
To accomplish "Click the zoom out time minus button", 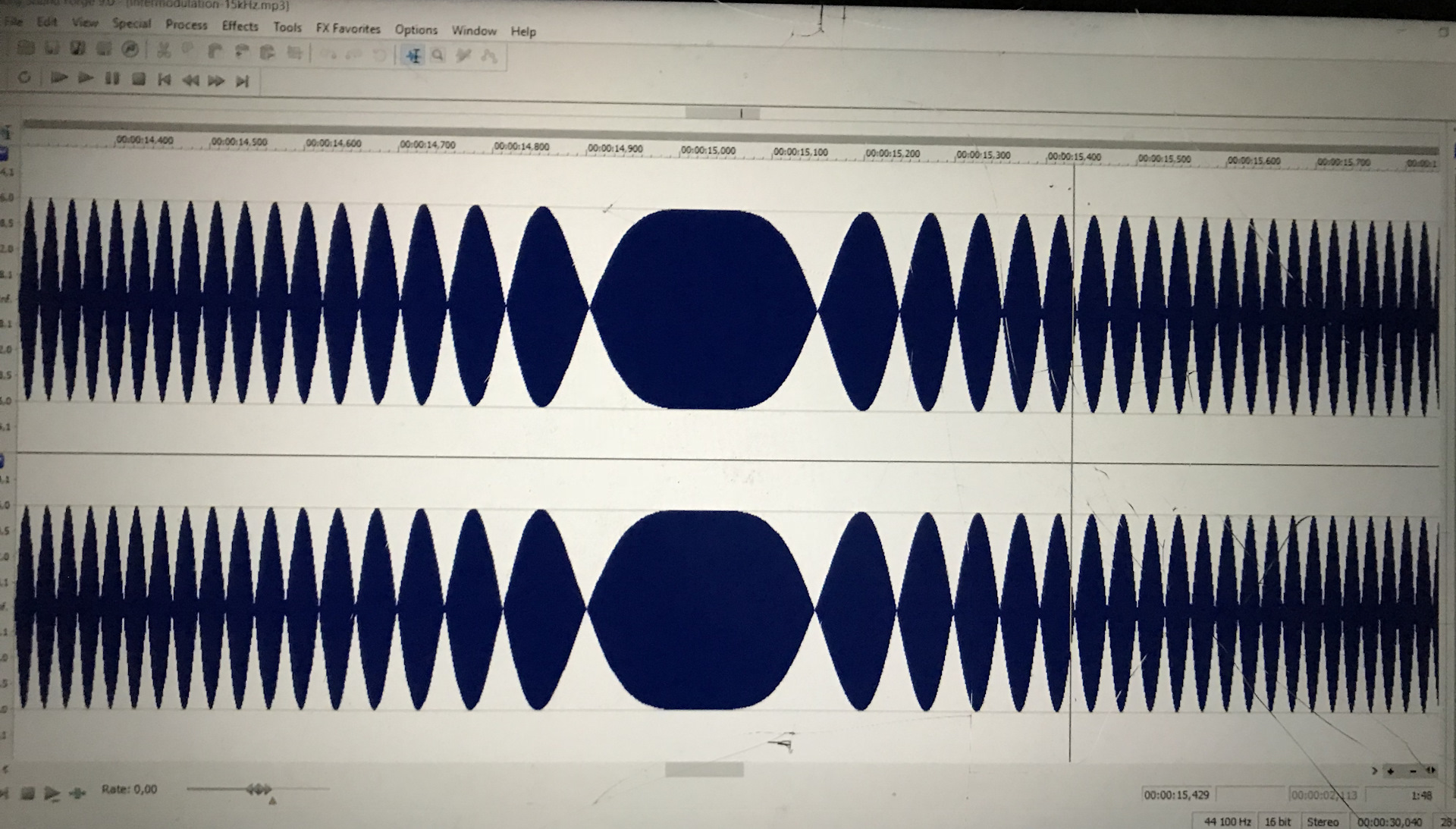I will [x=1413, y=771].
